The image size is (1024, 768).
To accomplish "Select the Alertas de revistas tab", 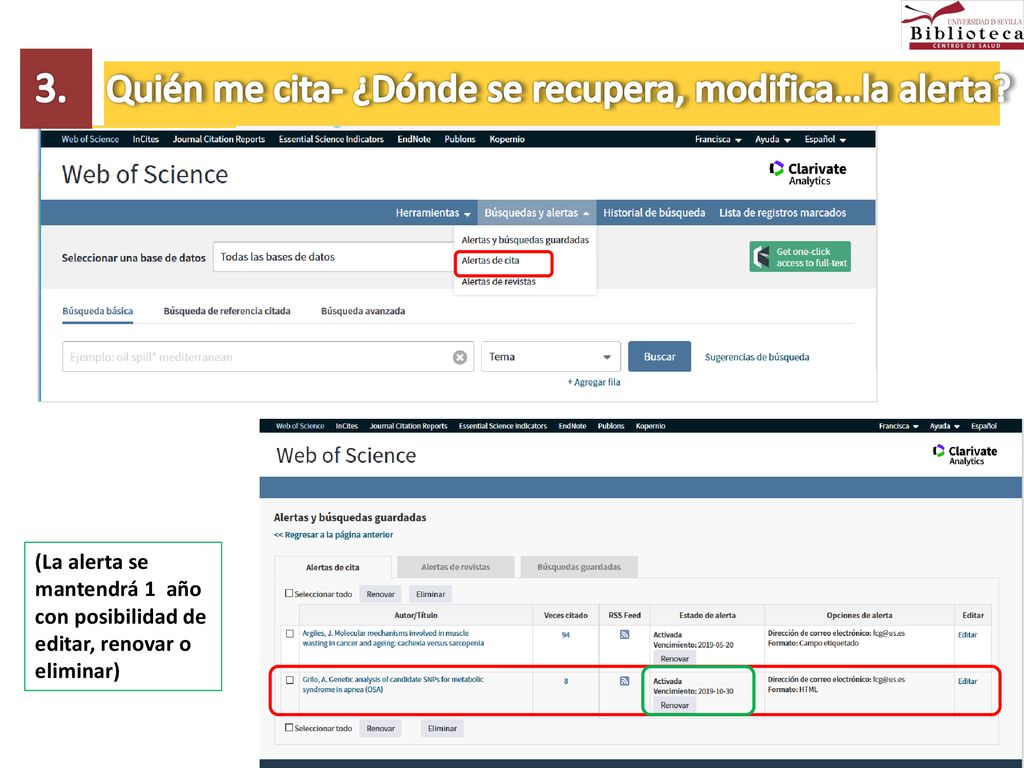I will tap(455, 567).
